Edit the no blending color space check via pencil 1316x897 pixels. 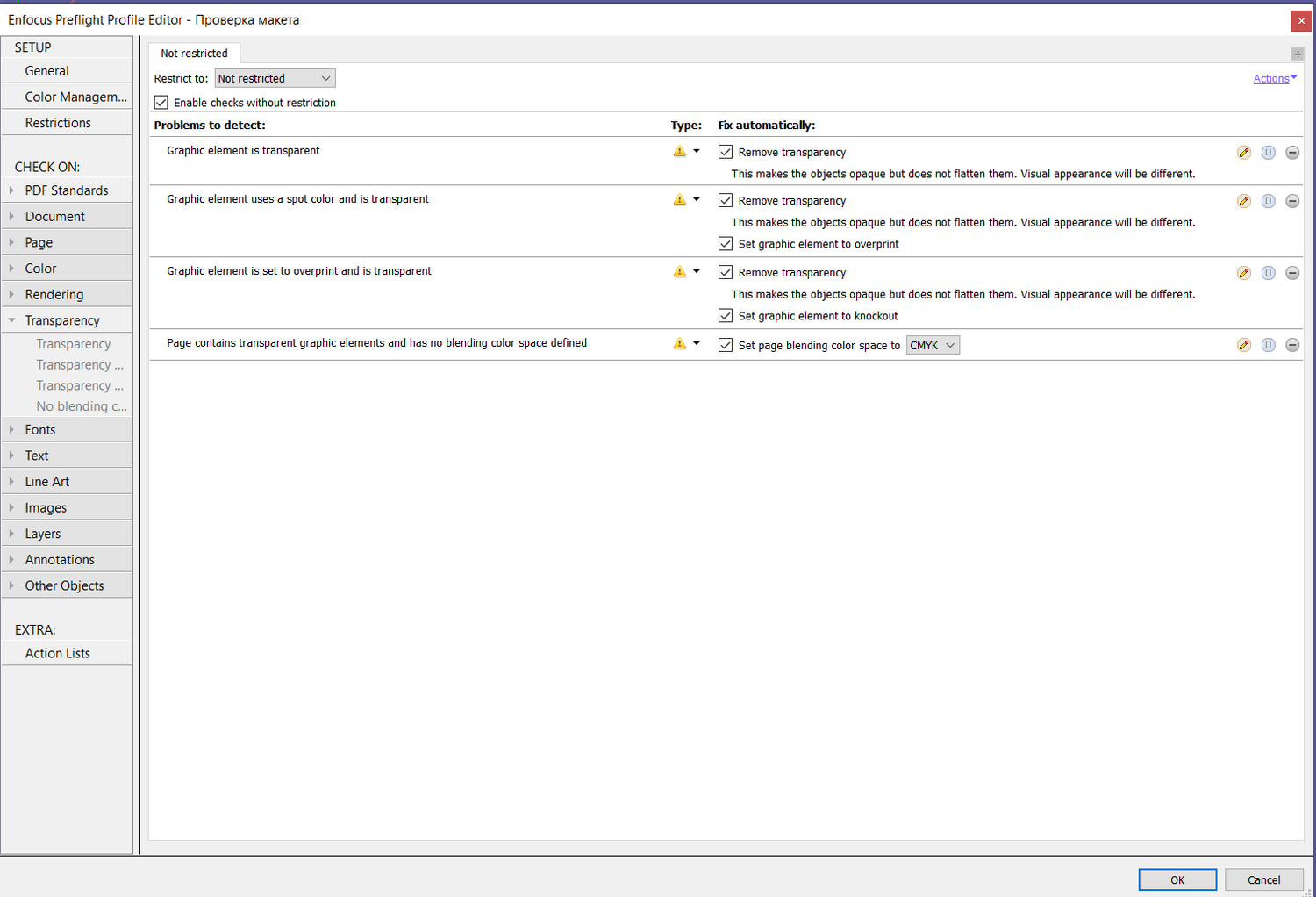pos(1244,345)
